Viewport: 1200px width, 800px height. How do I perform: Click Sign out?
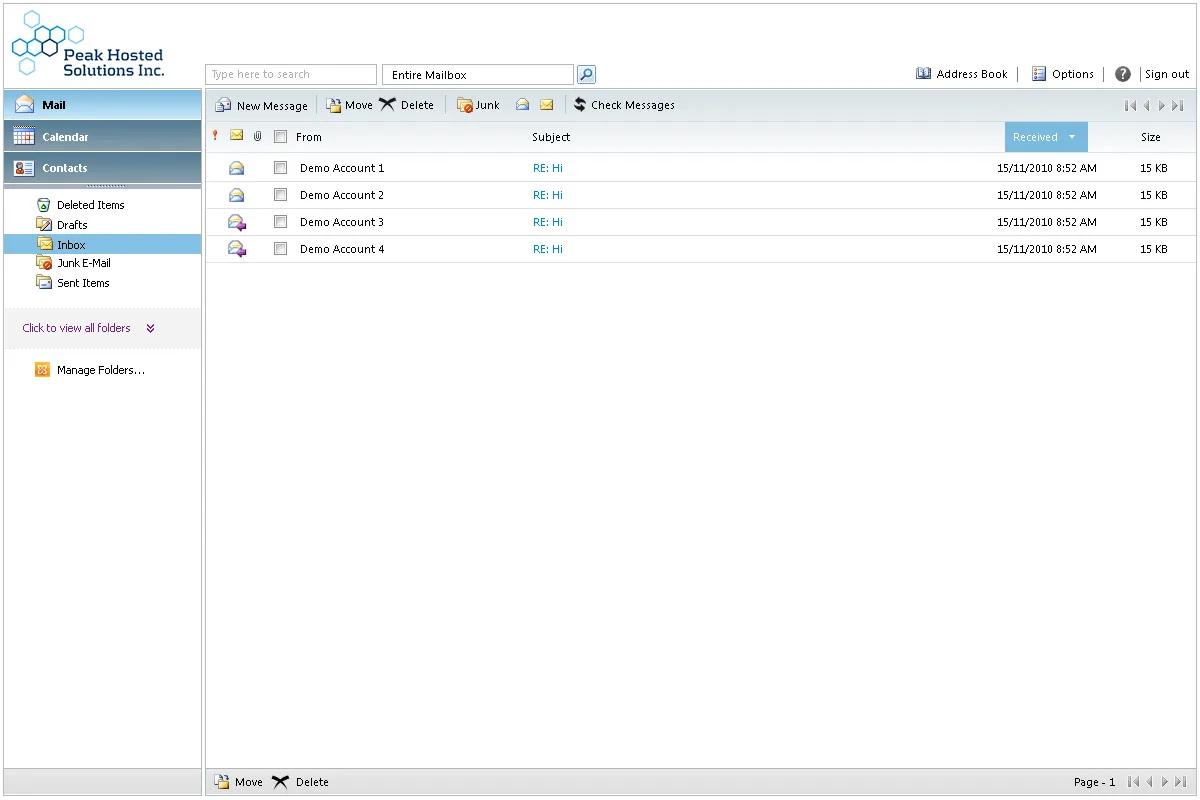click(x=1167, y=74)
